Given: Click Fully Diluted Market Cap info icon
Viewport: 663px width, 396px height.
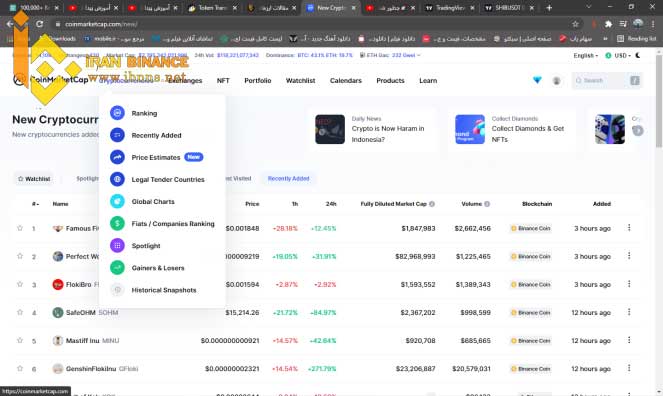Looking at the screenshot, I should 432,204.
